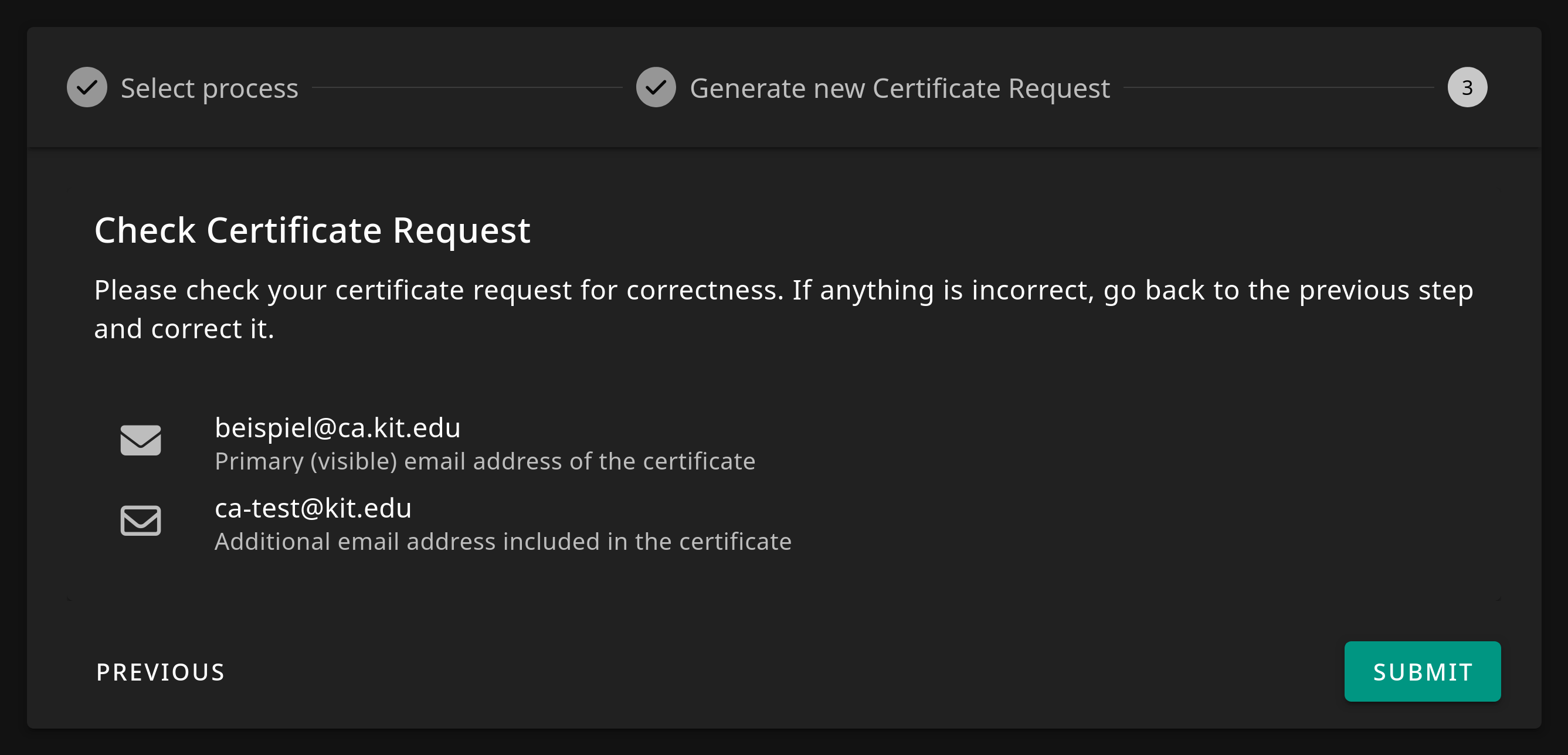Click the connector line leading to step 3
1568x755 pixels.
pos(1278,87)
